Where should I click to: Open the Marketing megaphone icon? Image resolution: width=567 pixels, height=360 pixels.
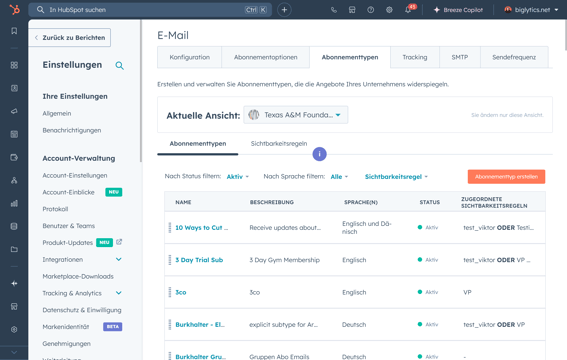pyautogui.click(x=14, y=111)
